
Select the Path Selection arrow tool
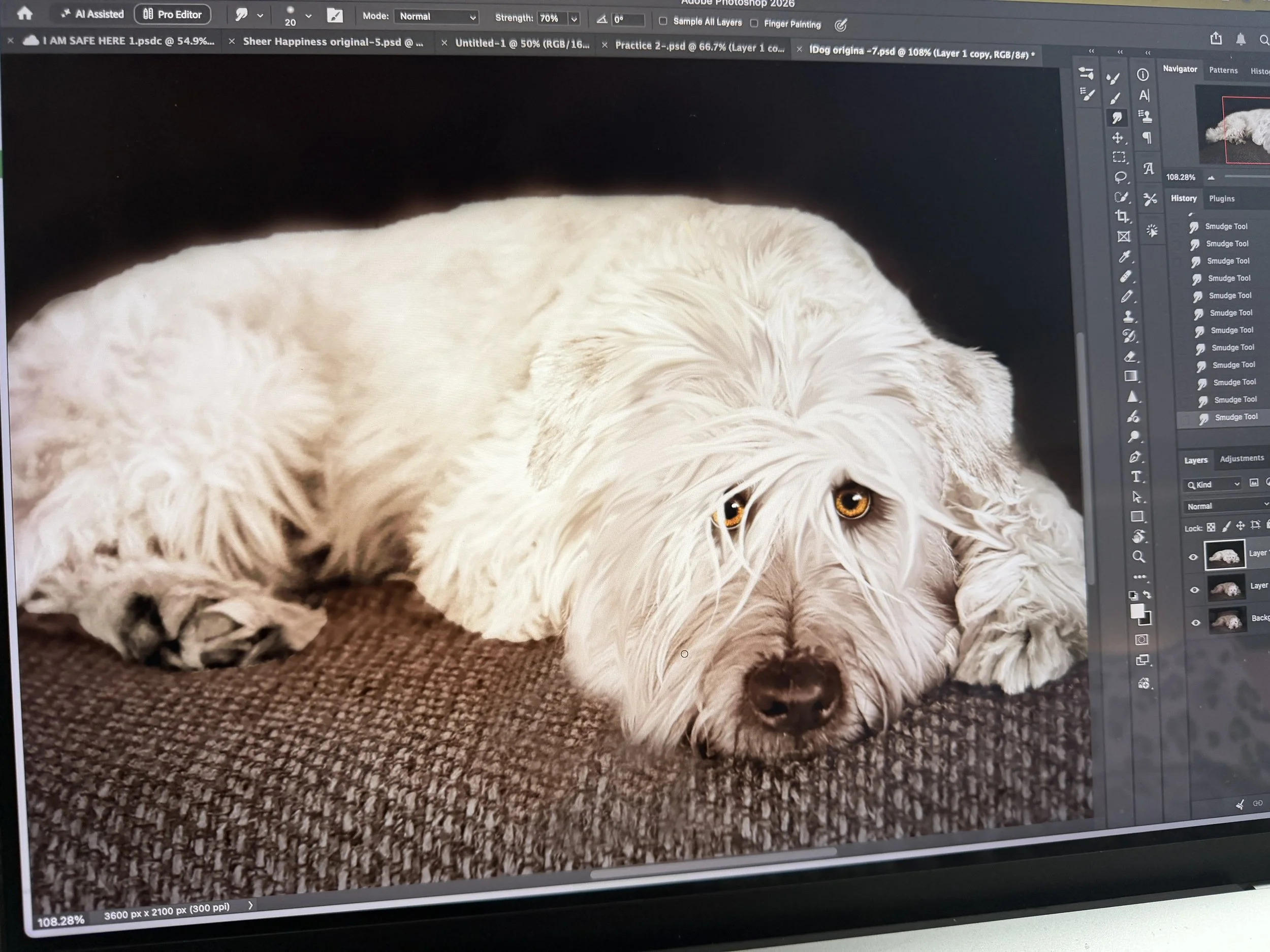click(1137, 497)
